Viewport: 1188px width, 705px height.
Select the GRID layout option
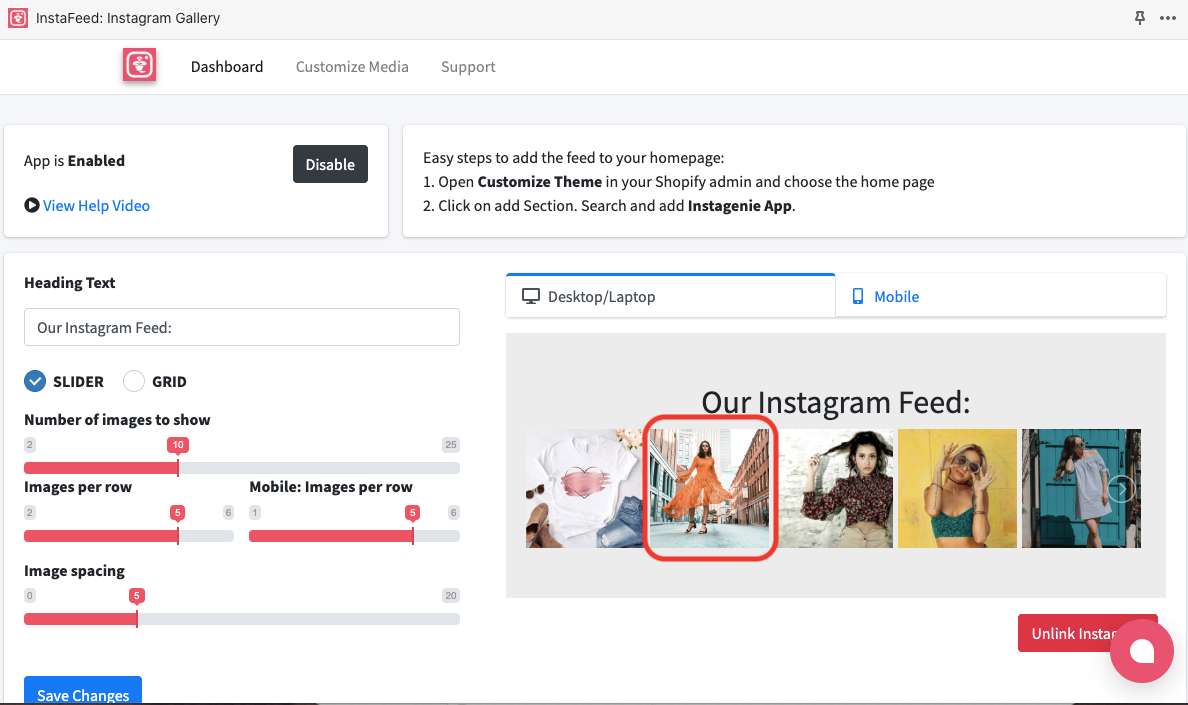[x=134, y=381]
